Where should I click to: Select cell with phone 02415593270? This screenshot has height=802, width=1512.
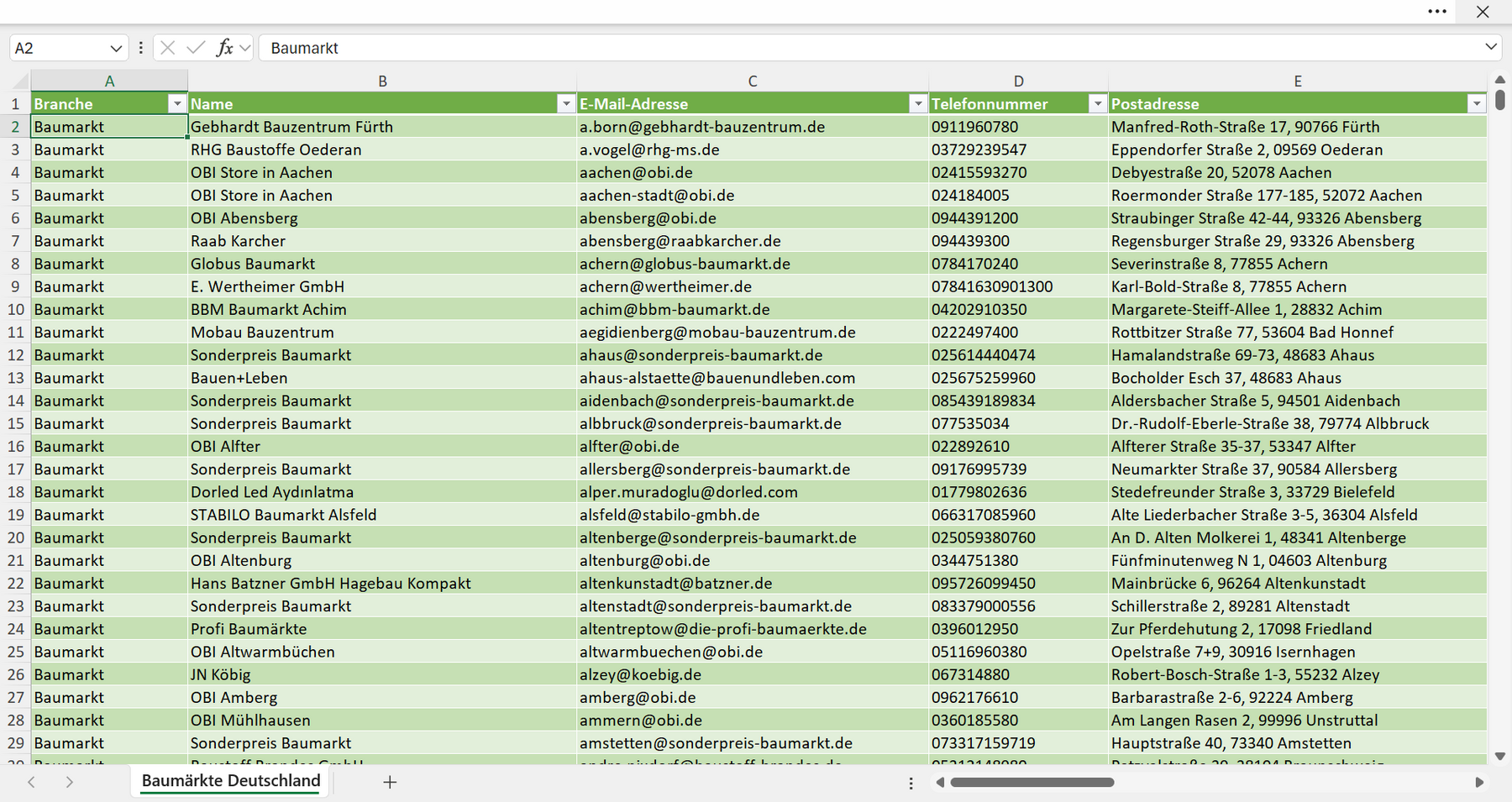[1018, 172]
